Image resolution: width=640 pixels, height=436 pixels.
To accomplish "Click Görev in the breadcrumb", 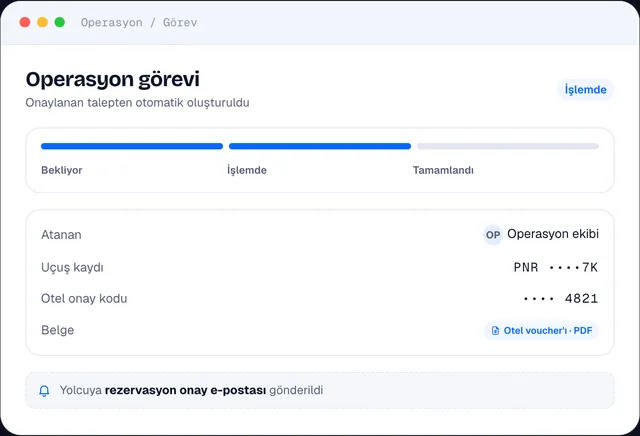I will [180, 22].
